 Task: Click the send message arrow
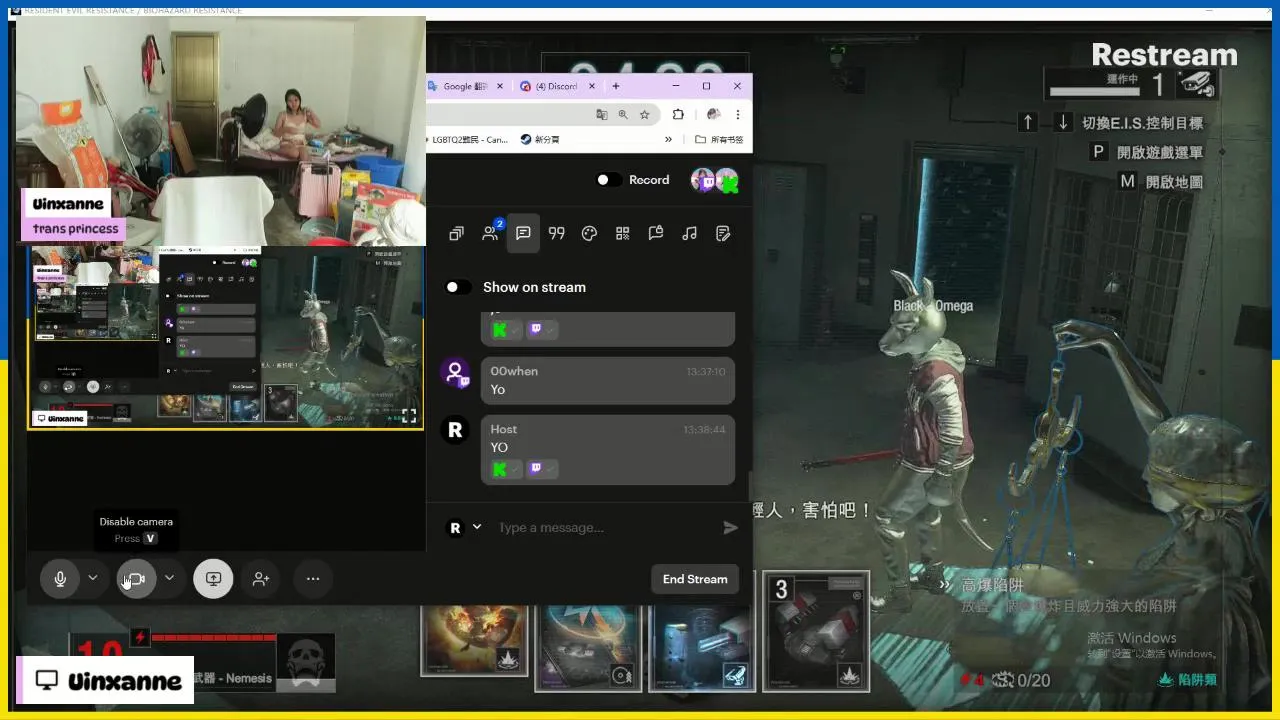[x=731, y=527]
